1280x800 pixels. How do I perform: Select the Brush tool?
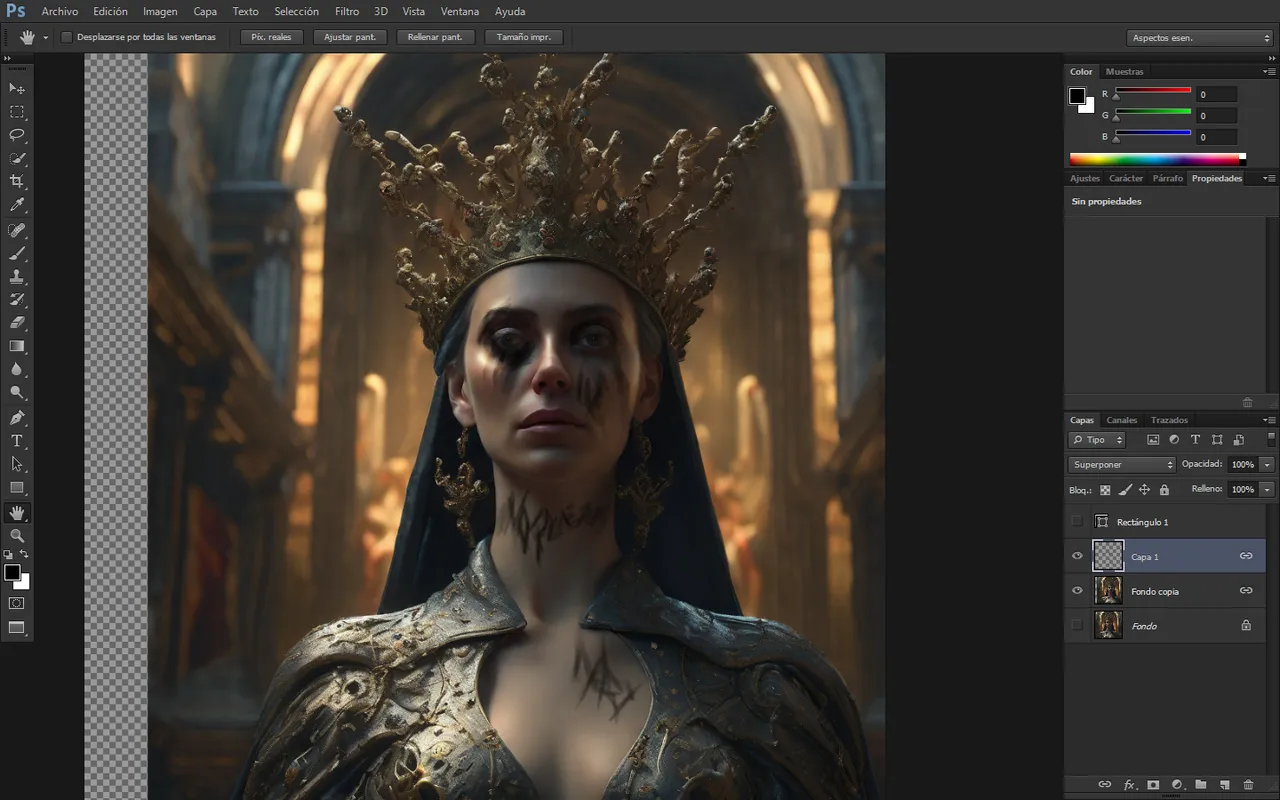point(17,253)
